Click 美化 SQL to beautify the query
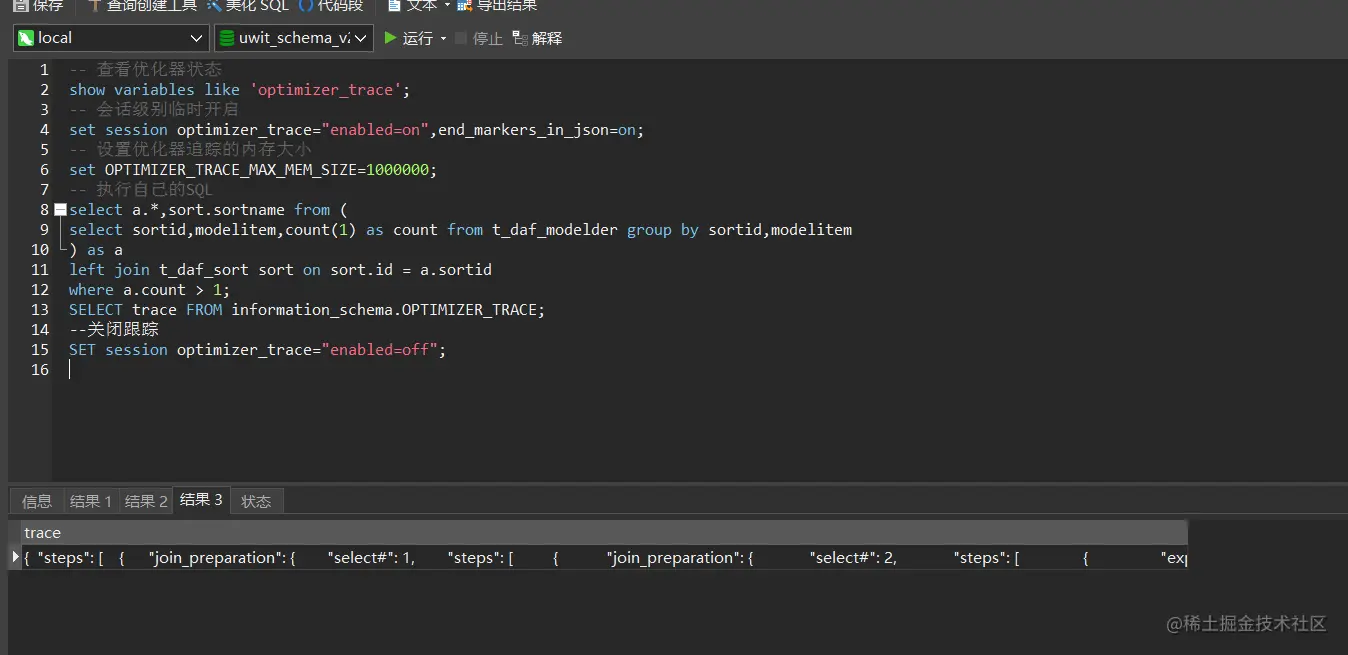Screen dimensions: 1348x655 (249, 6)
